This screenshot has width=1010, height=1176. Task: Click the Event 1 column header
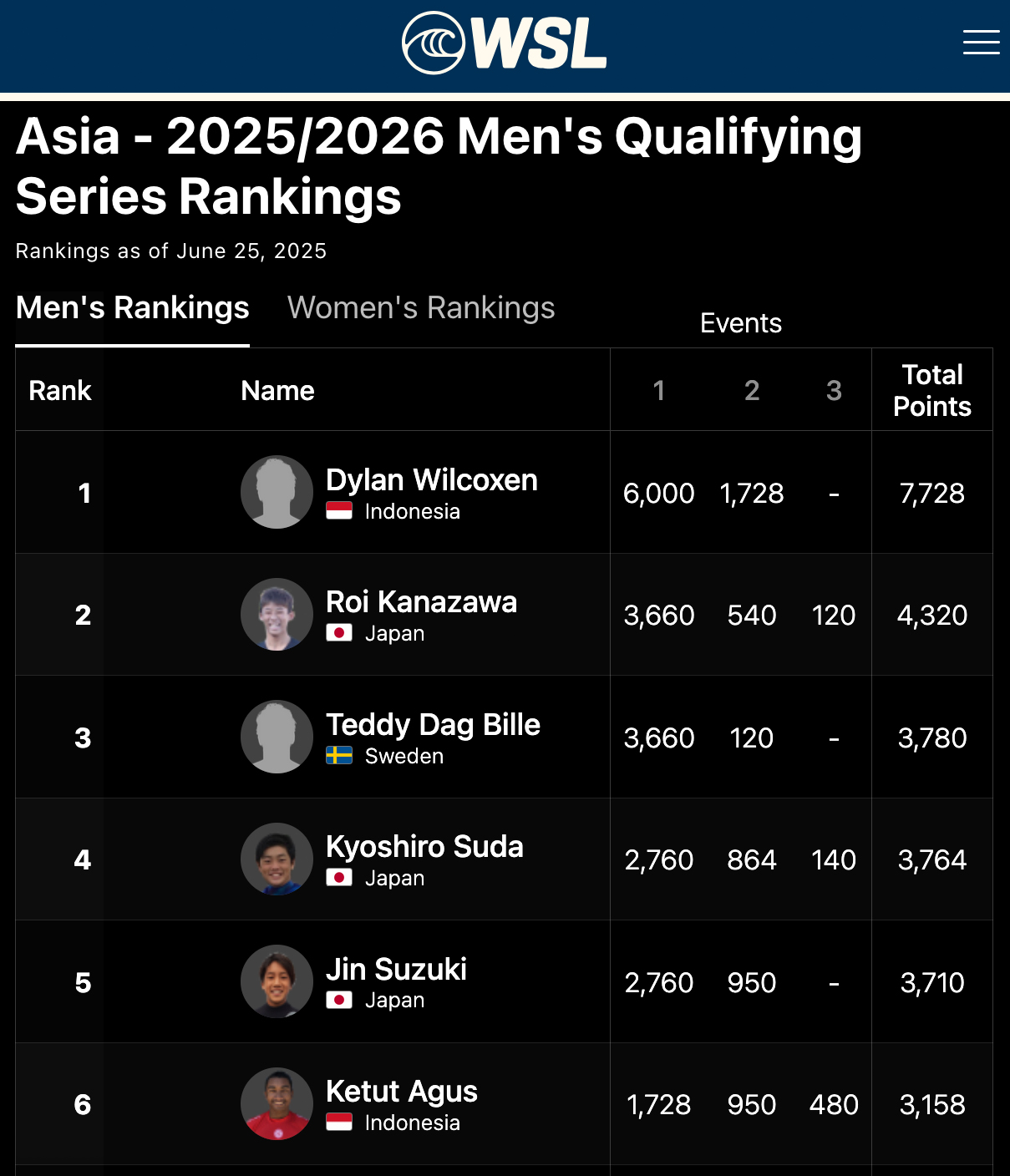point(659,391)
